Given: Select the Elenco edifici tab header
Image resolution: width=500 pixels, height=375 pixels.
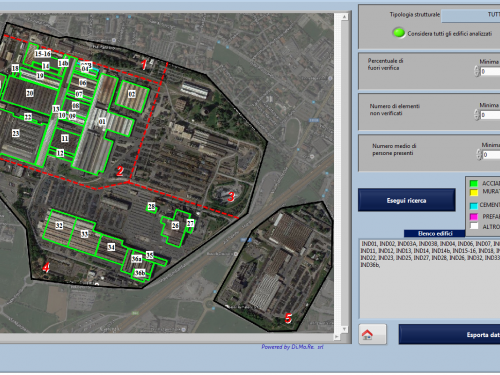Looking at the screenshot, I should [x=435, y=234].
